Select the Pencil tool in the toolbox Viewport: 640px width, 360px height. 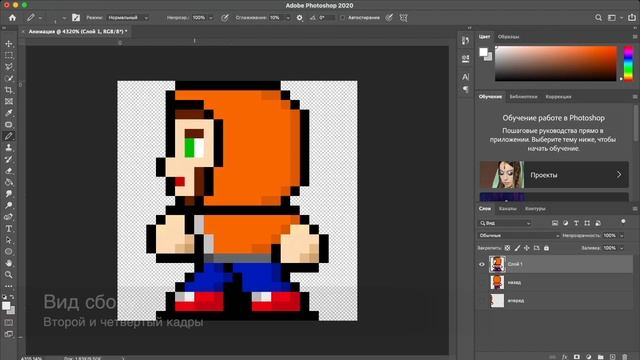pos(9,136)
